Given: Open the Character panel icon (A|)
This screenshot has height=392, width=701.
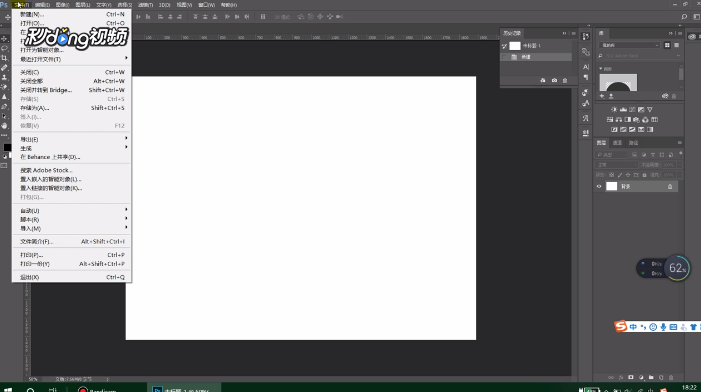Looking at the screenshot, I should point(586,67).
